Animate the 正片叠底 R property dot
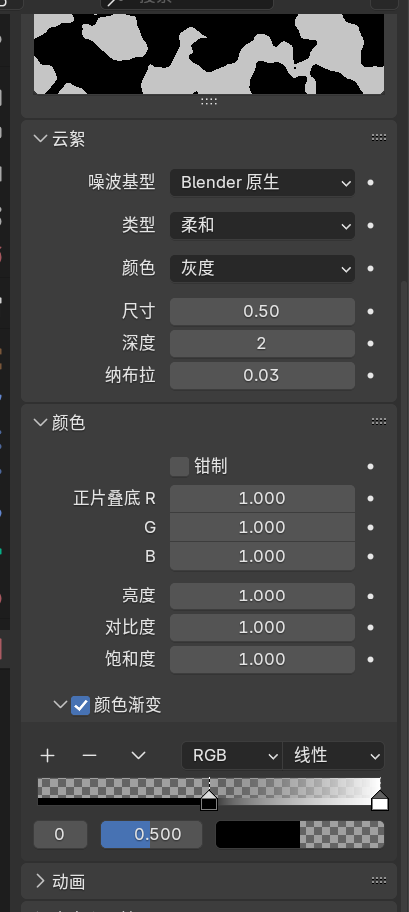The image size is (409, 912). 371,498
